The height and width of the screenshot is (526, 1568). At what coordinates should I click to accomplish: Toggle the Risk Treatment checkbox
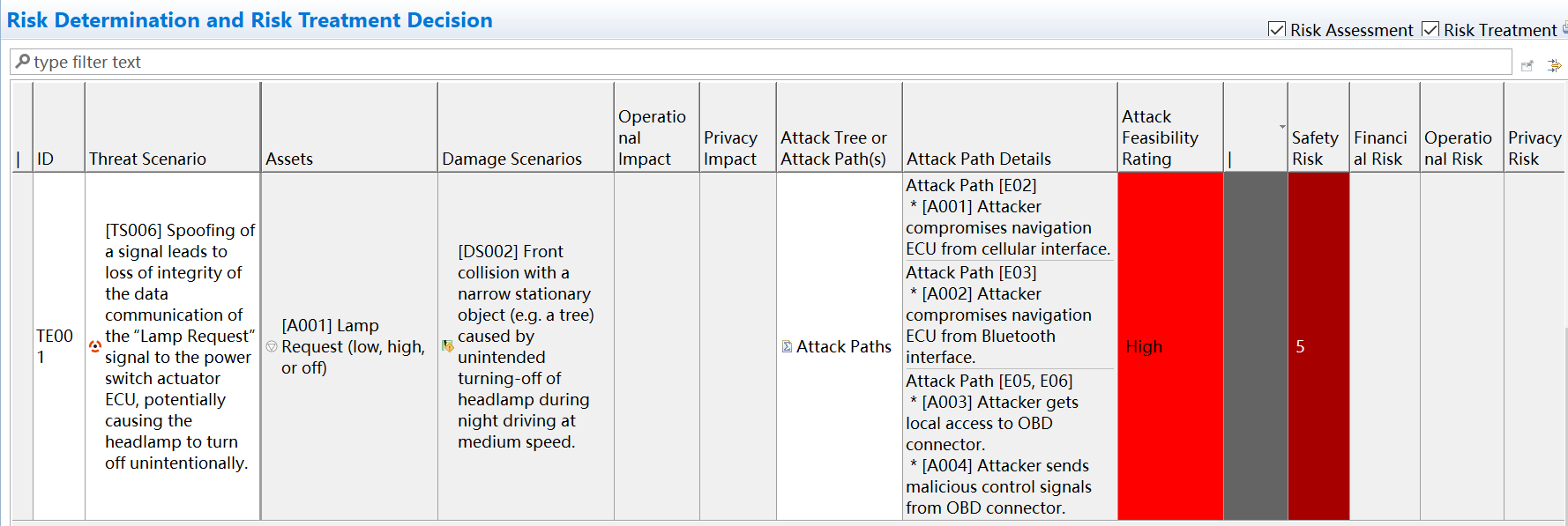tap(1430, 29)
